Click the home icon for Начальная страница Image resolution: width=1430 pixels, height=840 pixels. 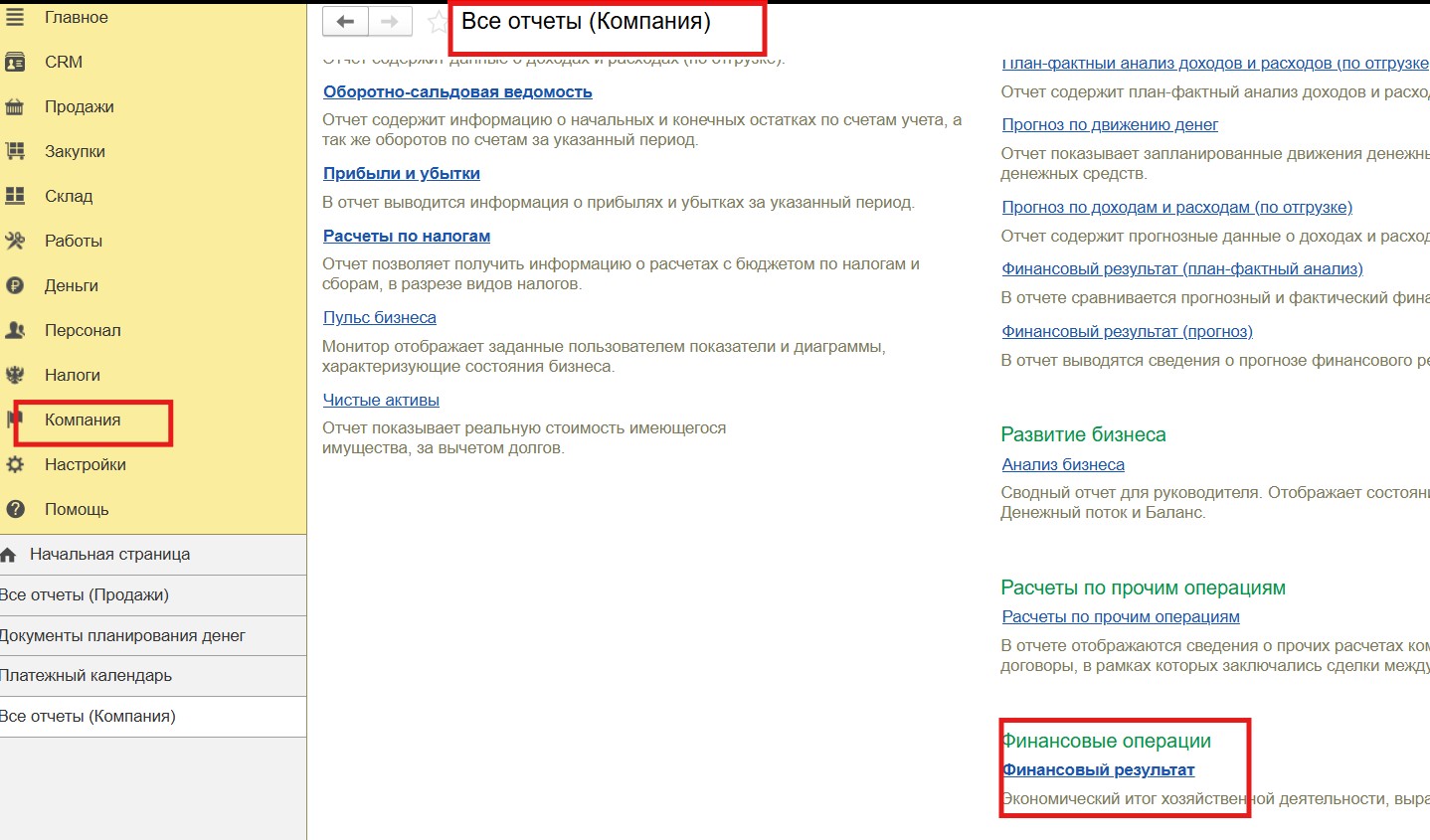point(9,555)
